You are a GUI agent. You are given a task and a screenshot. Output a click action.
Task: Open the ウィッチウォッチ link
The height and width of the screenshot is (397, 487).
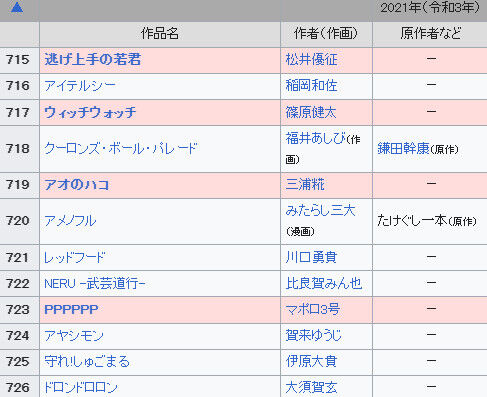pyautogui.click(x=90, y=112)
